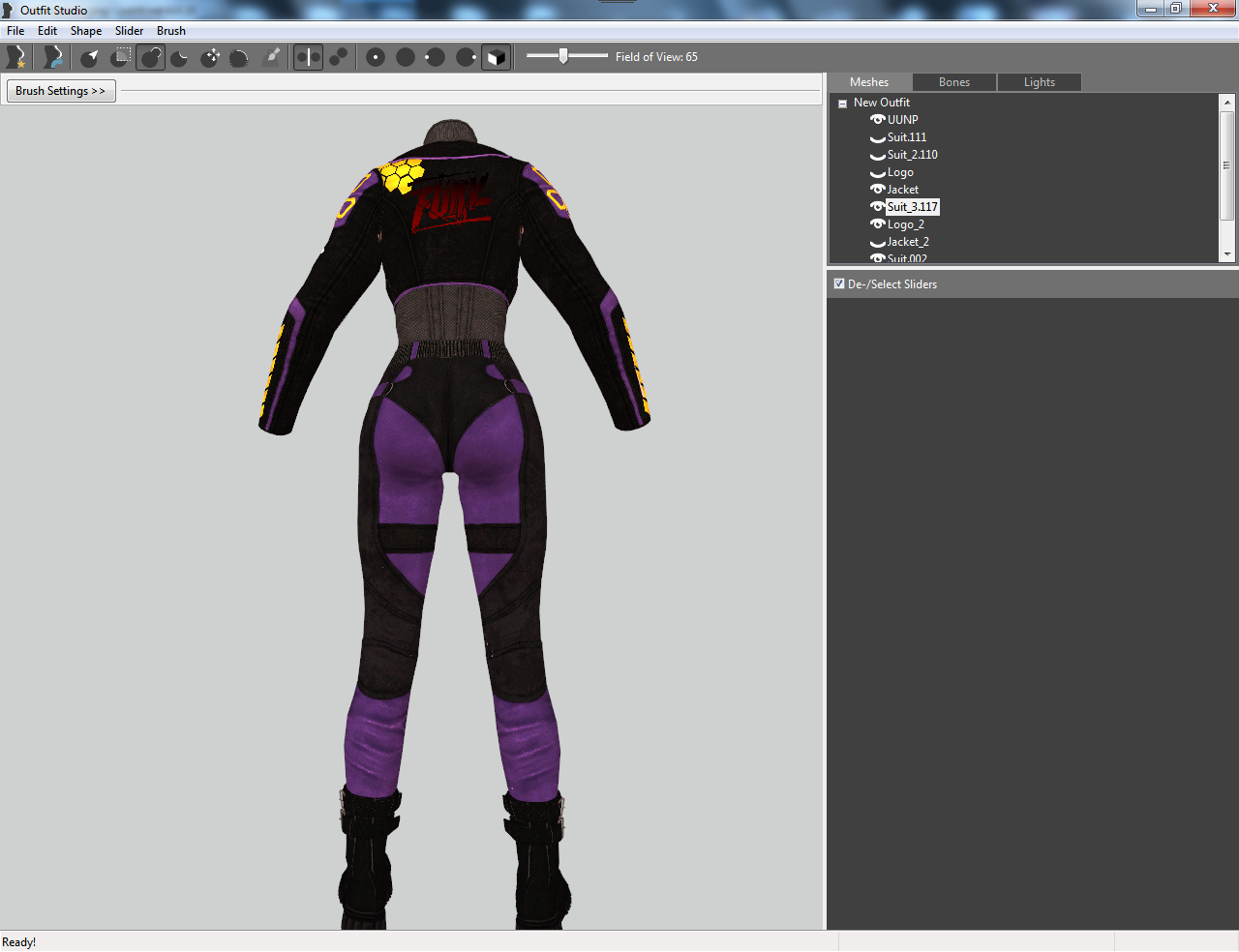
Task: Select the Suit_2.110 mesh row
Action: pyautogui.click(x=913, y=155)
